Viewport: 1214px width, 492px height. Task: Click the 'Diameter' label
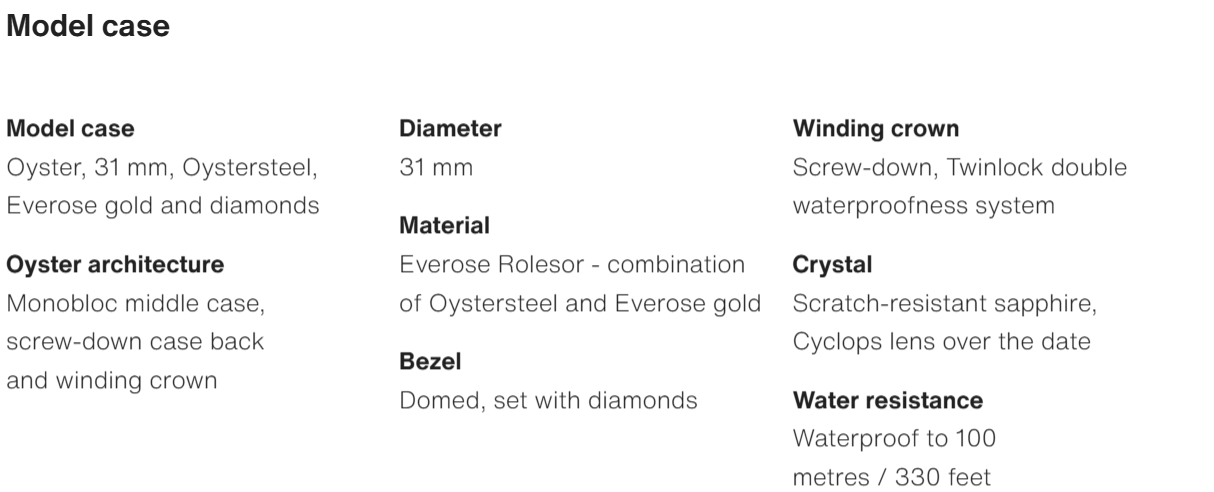point(450,129)
